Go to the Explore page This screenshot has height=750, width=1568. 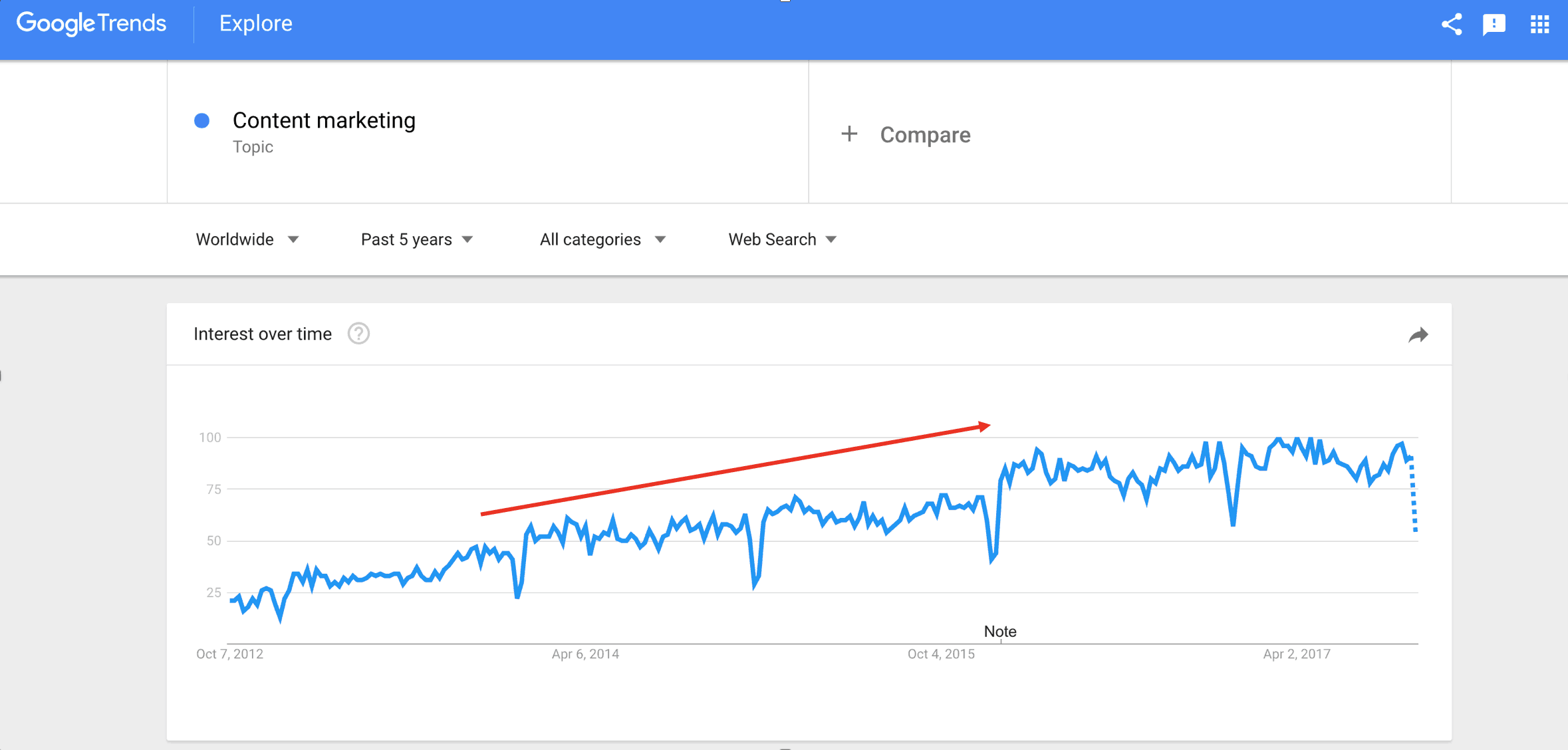(256, 24)
